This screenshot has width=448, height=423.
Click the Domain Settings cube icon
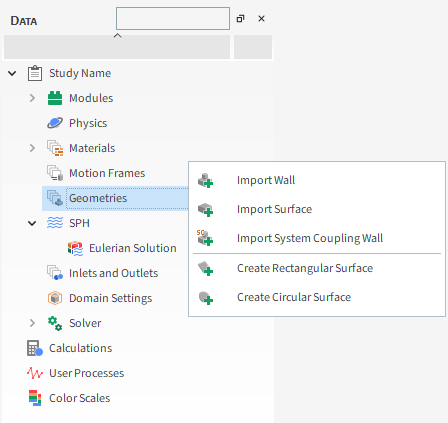click(55, 298)
